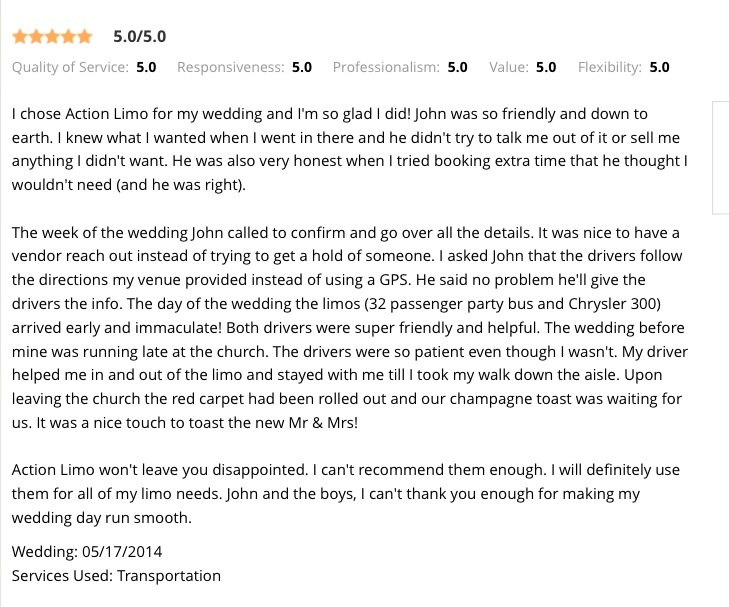
Task: Click the third orange rating star
Action: [52, 36]
